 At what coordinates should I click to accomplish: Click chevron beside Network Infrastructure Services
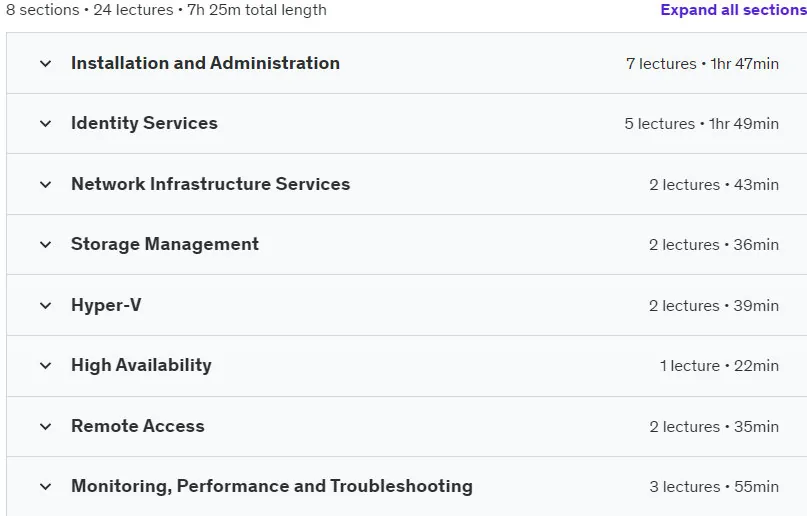pos(46,184)
